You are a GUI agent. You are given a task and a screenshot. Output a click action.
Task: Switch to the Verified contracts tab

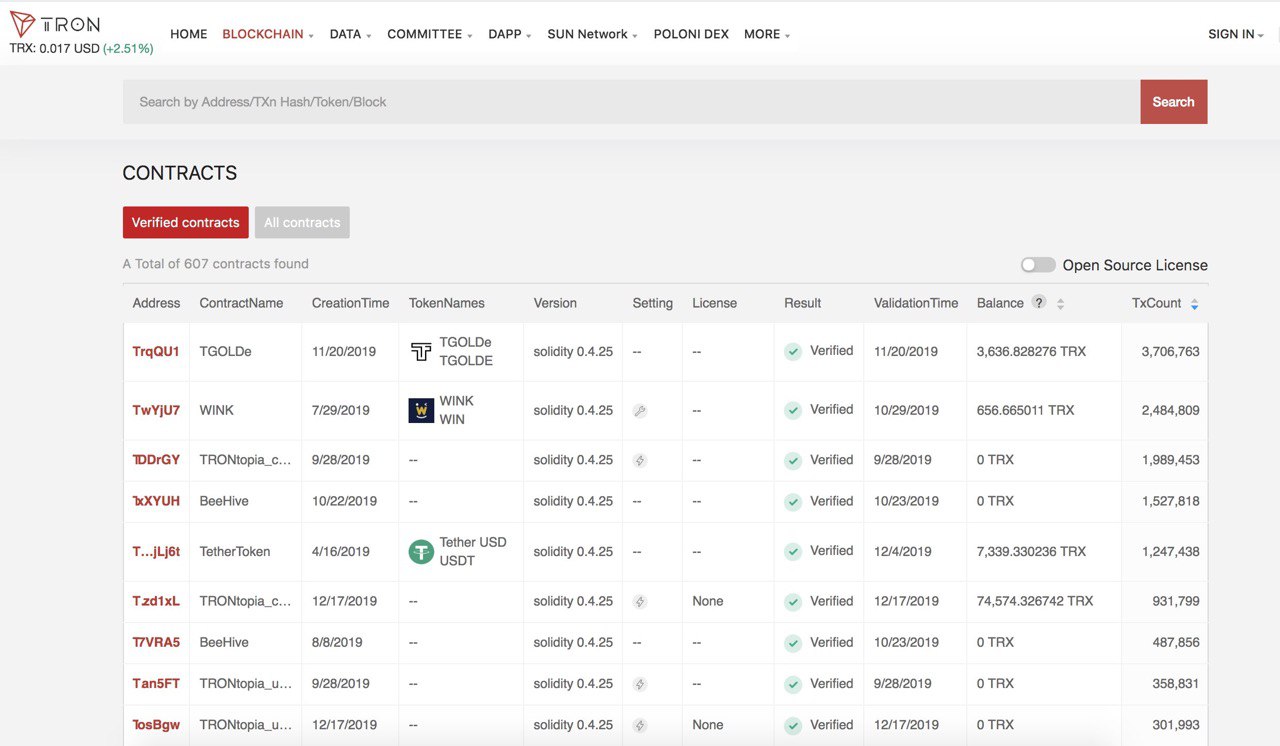186,222
